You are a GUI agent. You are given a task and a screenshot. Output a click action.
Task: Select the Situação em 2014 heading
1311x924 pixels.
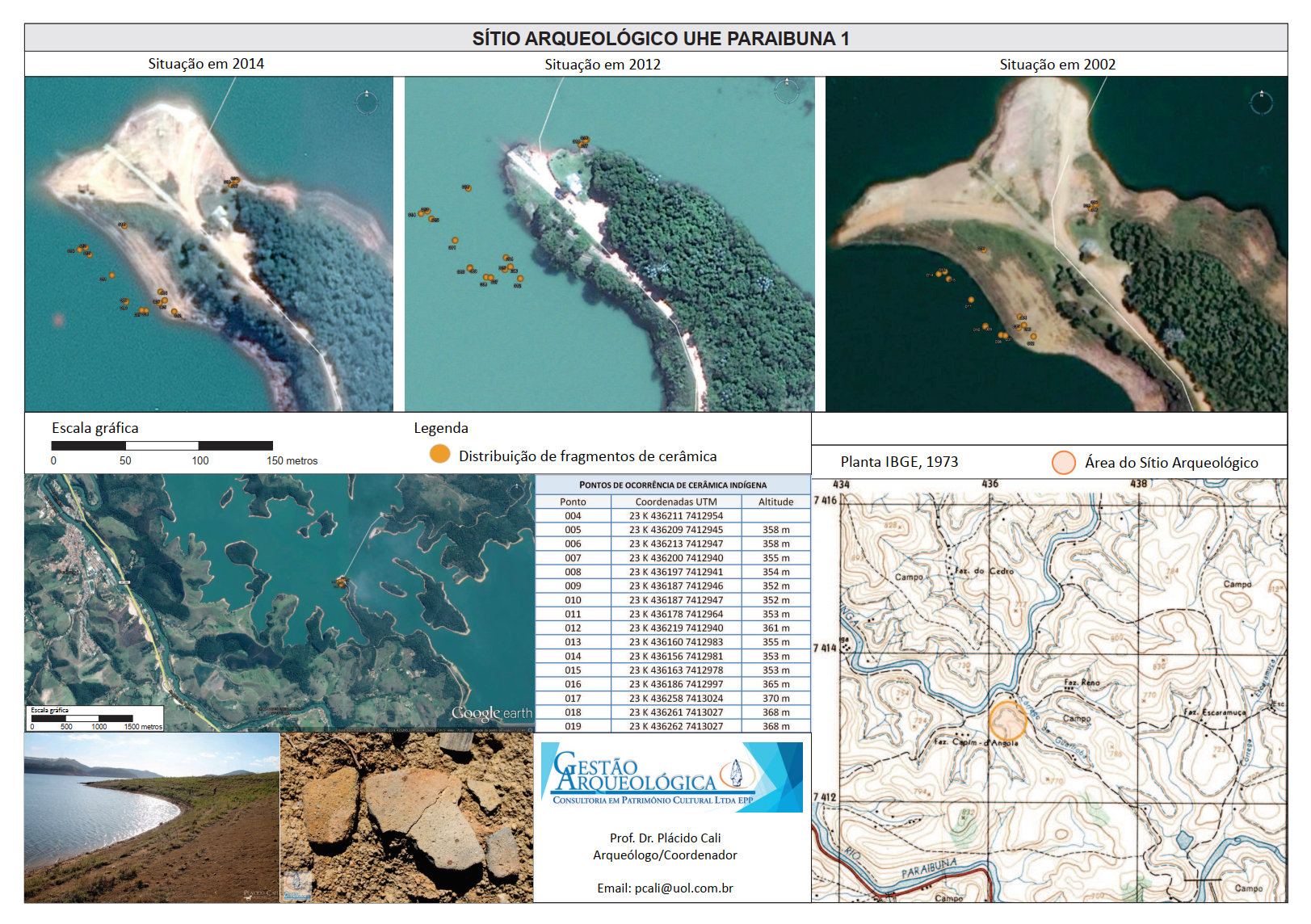(x=206, y=64)
